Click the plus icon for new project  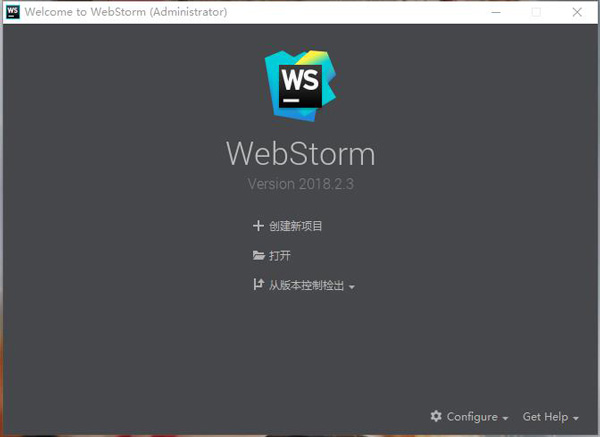(x=258, y=226)
